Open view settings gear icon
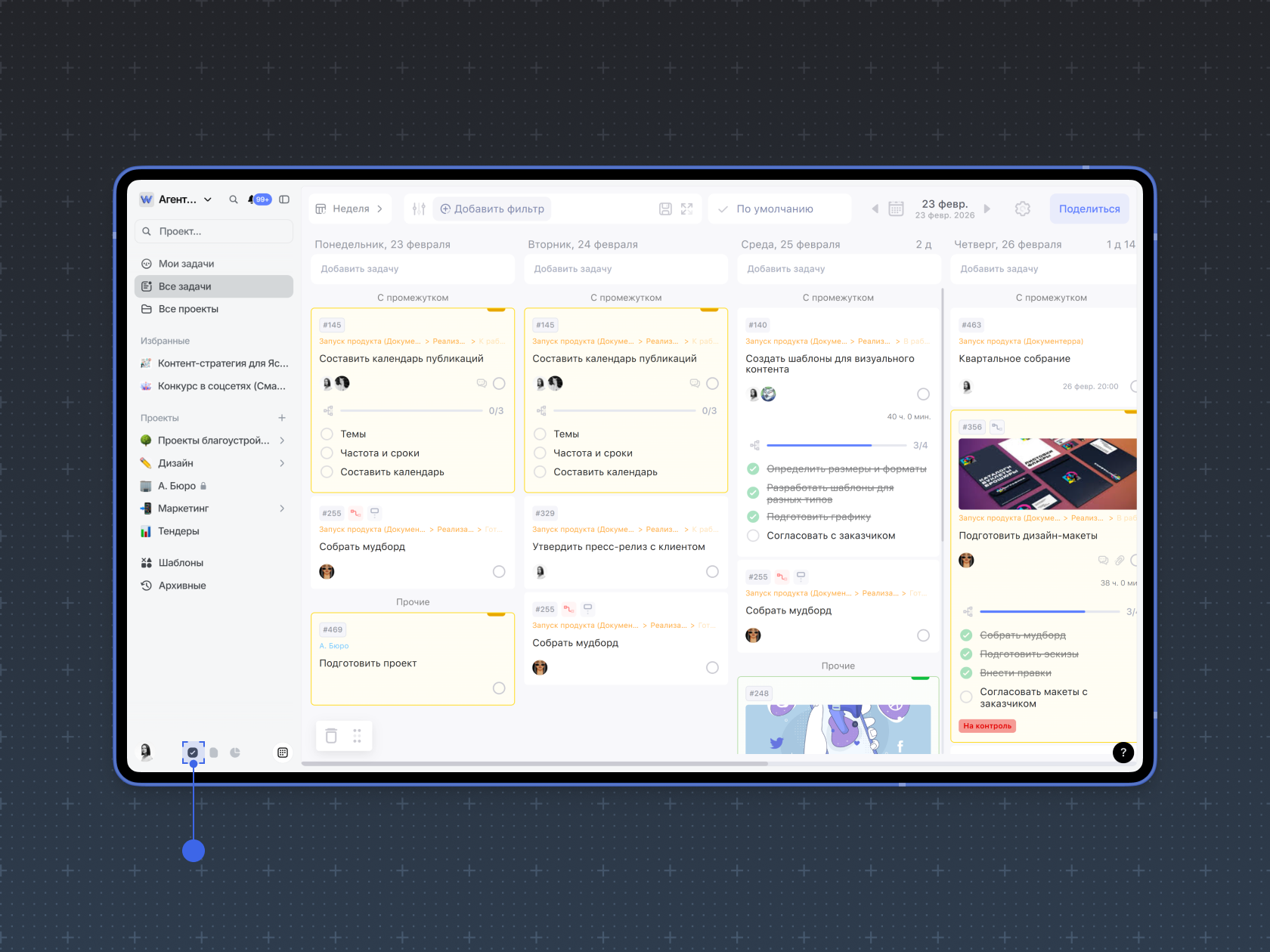Screen dimensions: 1270x952 click(1022, 209)
